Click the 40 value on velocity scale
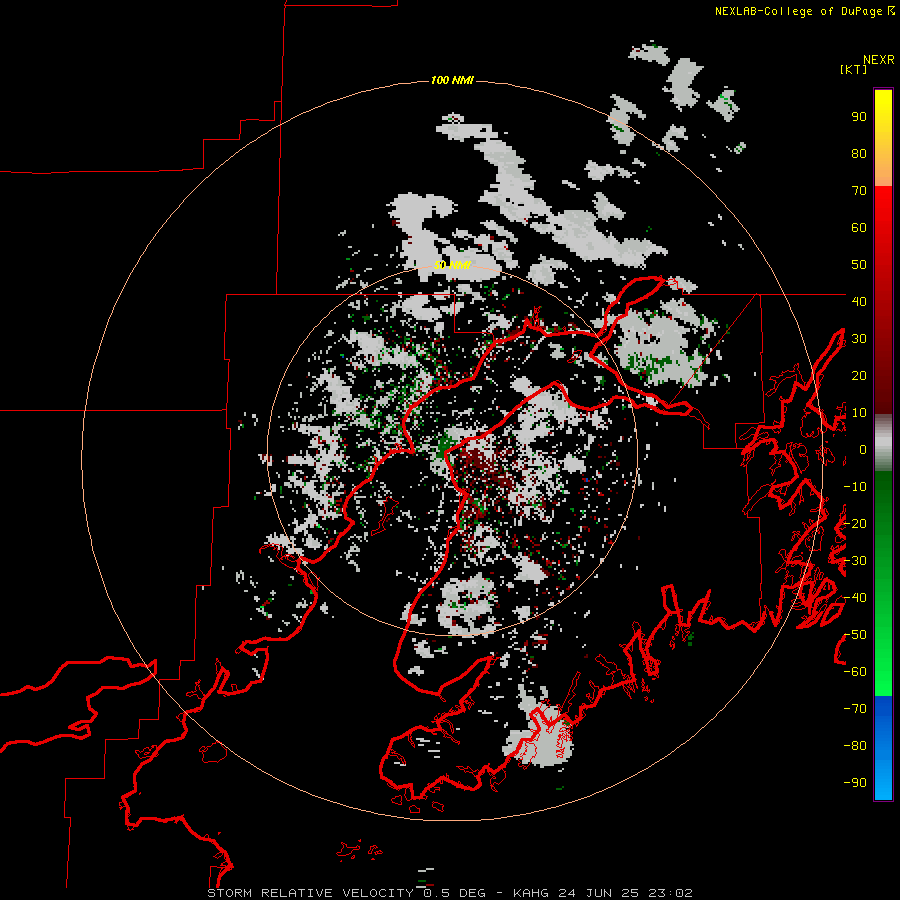 (x=859, y=301)
